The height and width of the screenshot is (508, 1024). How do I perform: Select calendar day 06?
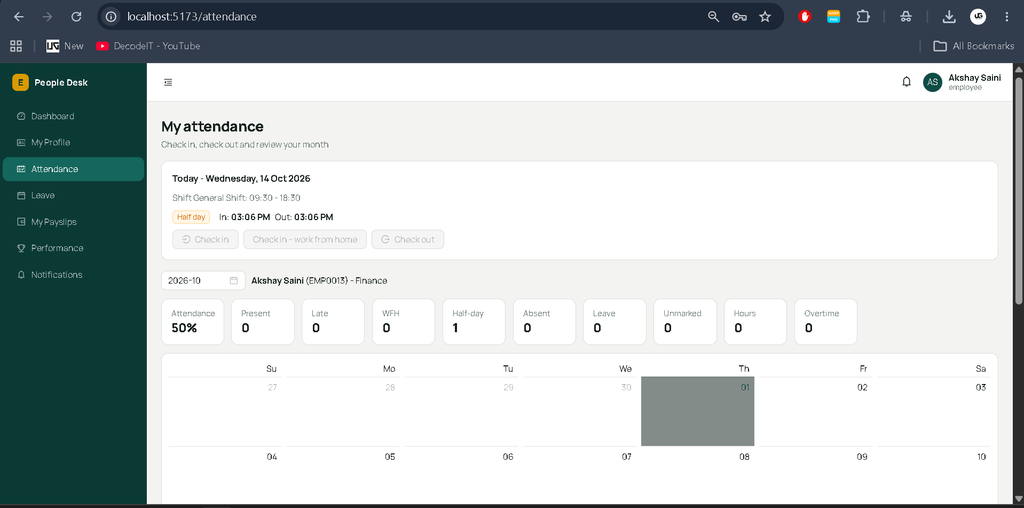(462, 475)
